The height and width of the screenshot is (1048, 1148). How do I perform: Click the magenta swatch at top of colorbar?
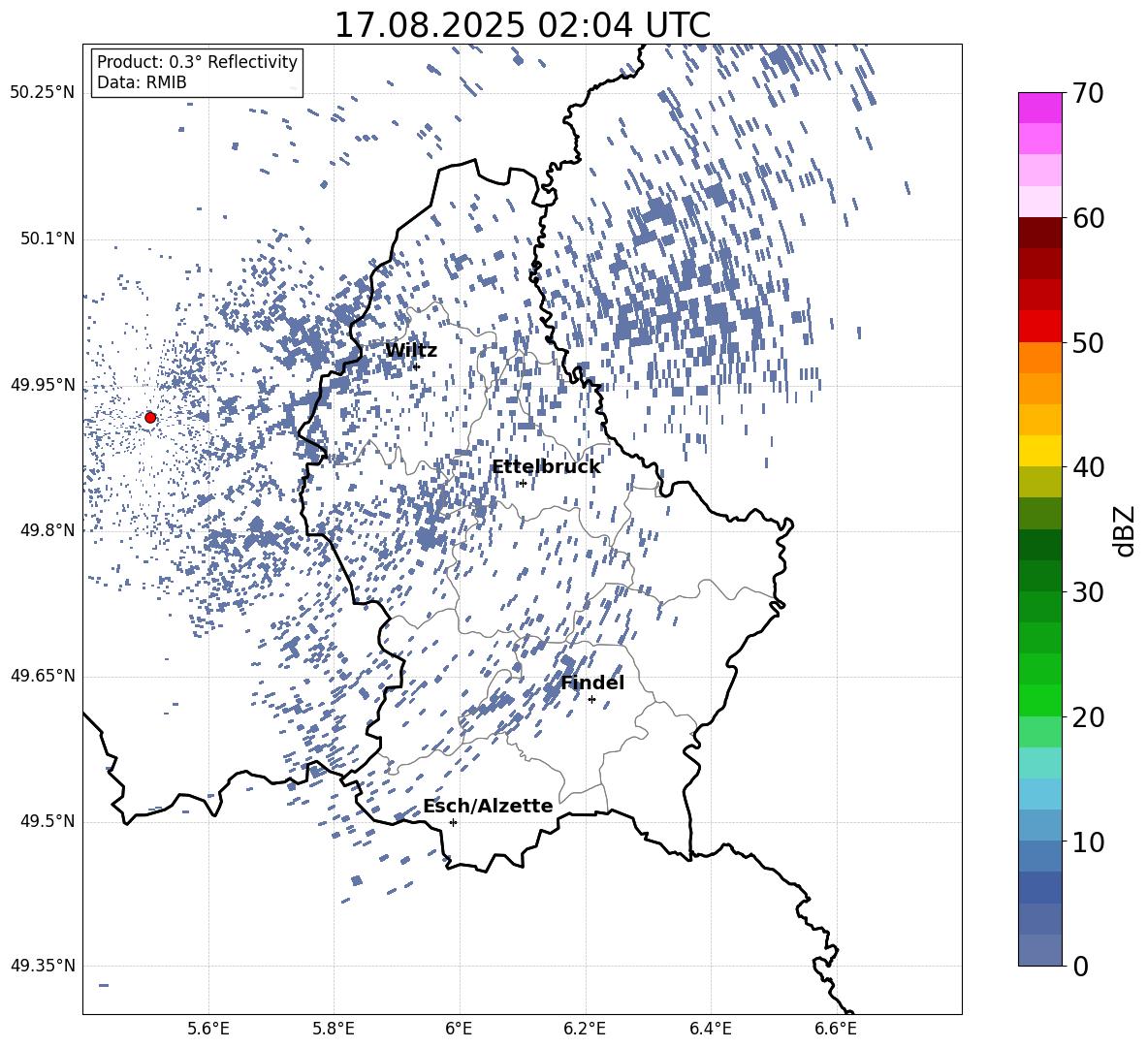1040,109
